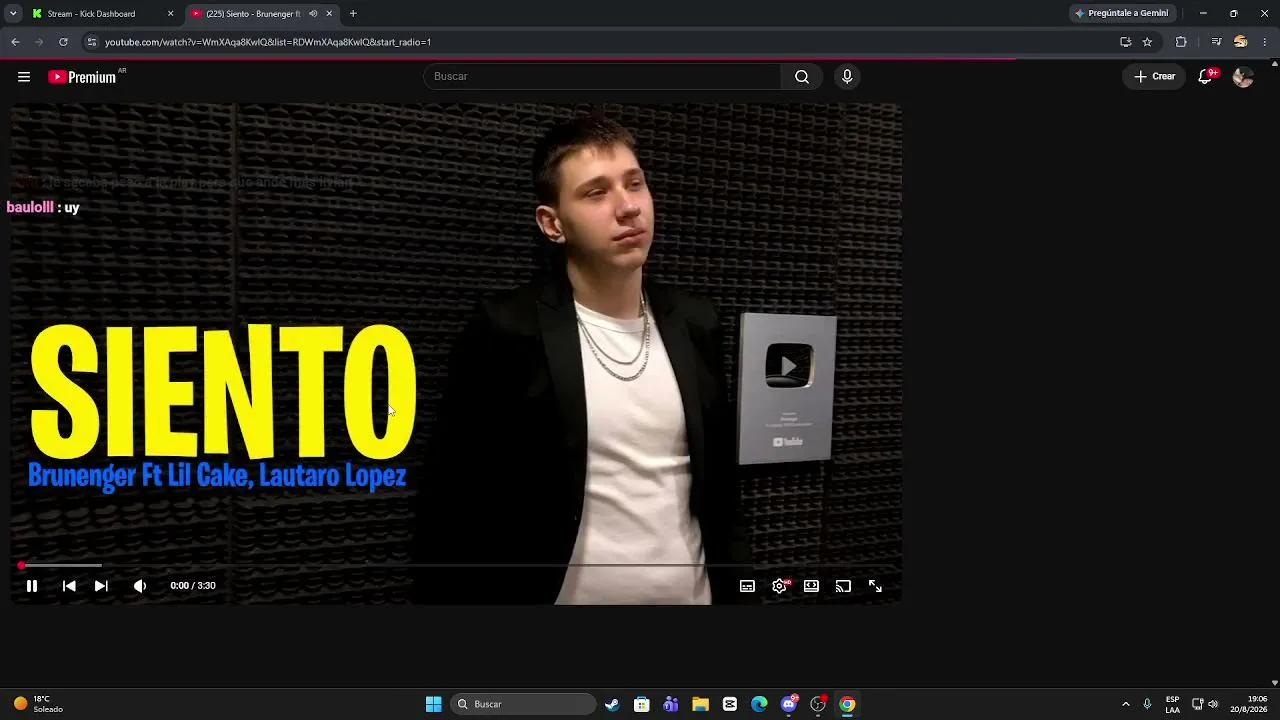Switch to Google Chrome taskbar icon
Viewport: 1280px width, 720px height.
tap(847, 704)
